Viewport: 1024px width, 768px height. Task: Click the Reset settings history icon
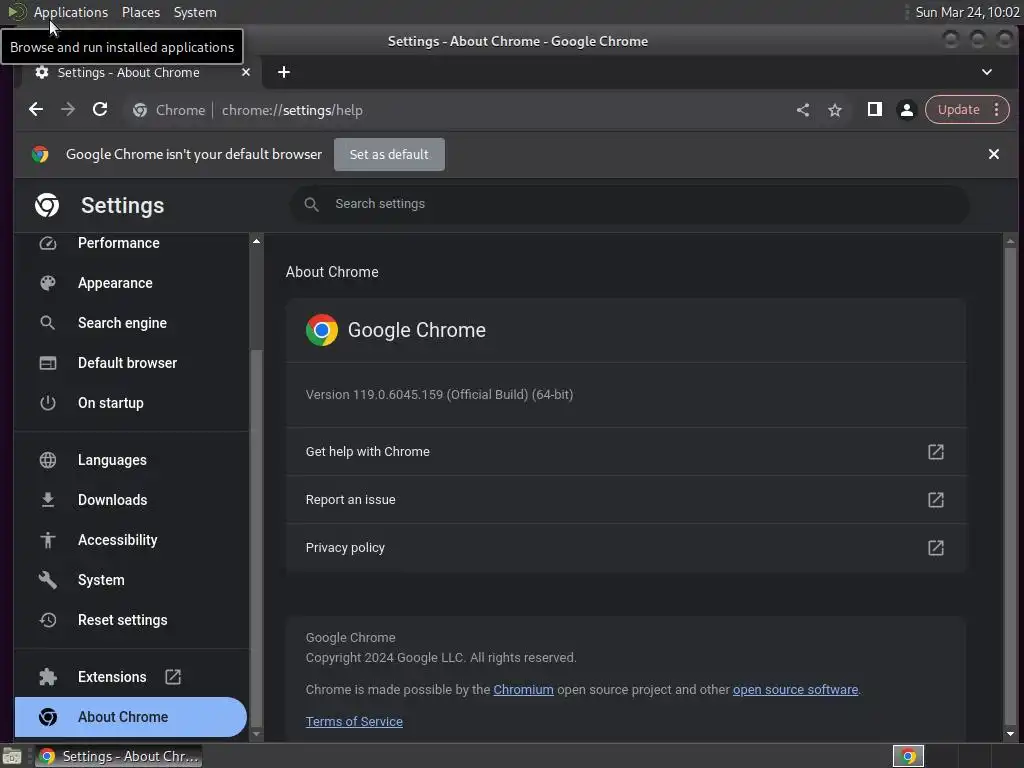(x=48, y=620)
